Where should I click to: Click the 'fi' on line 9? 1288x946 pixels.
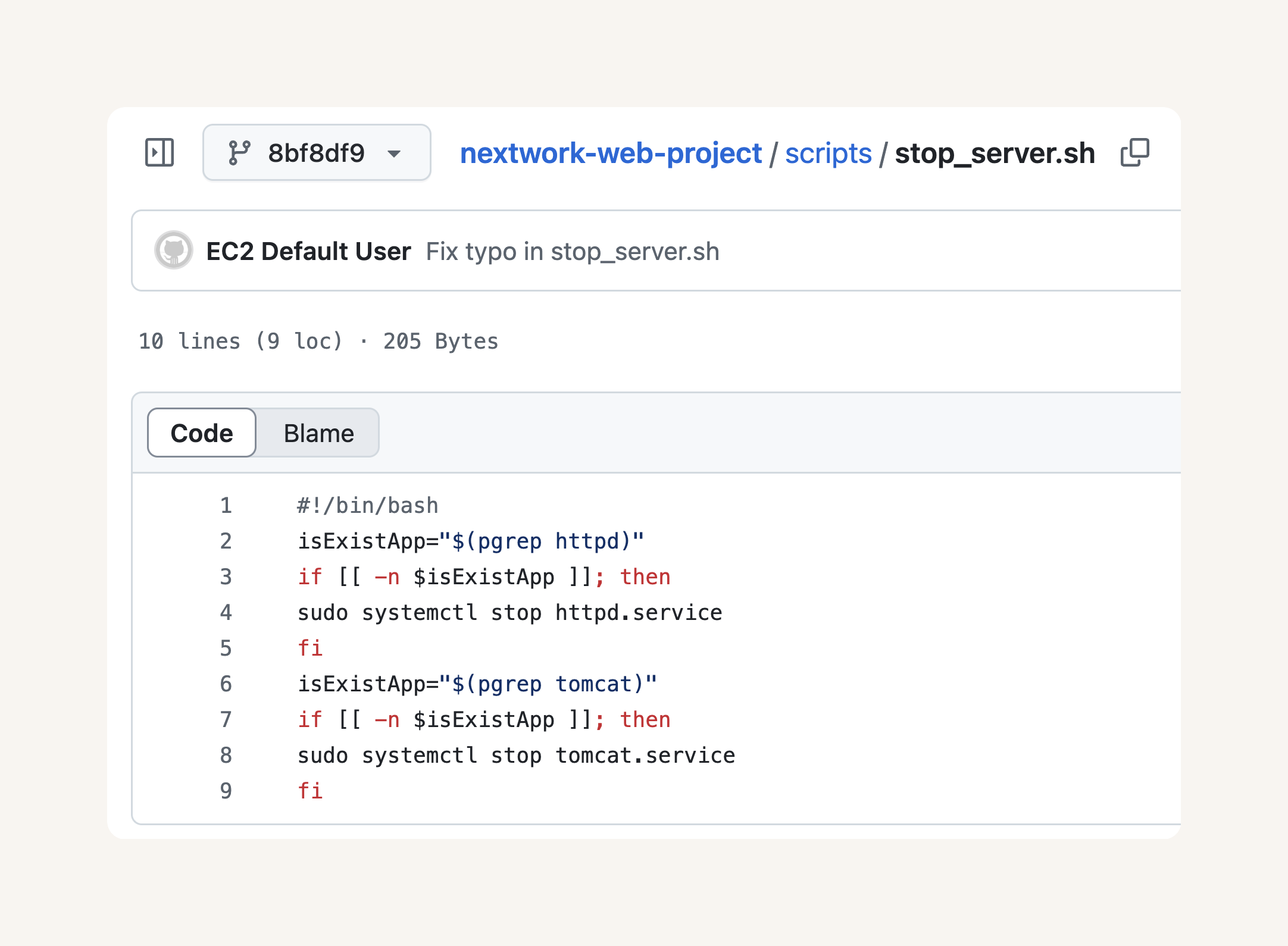coord(310,791)
